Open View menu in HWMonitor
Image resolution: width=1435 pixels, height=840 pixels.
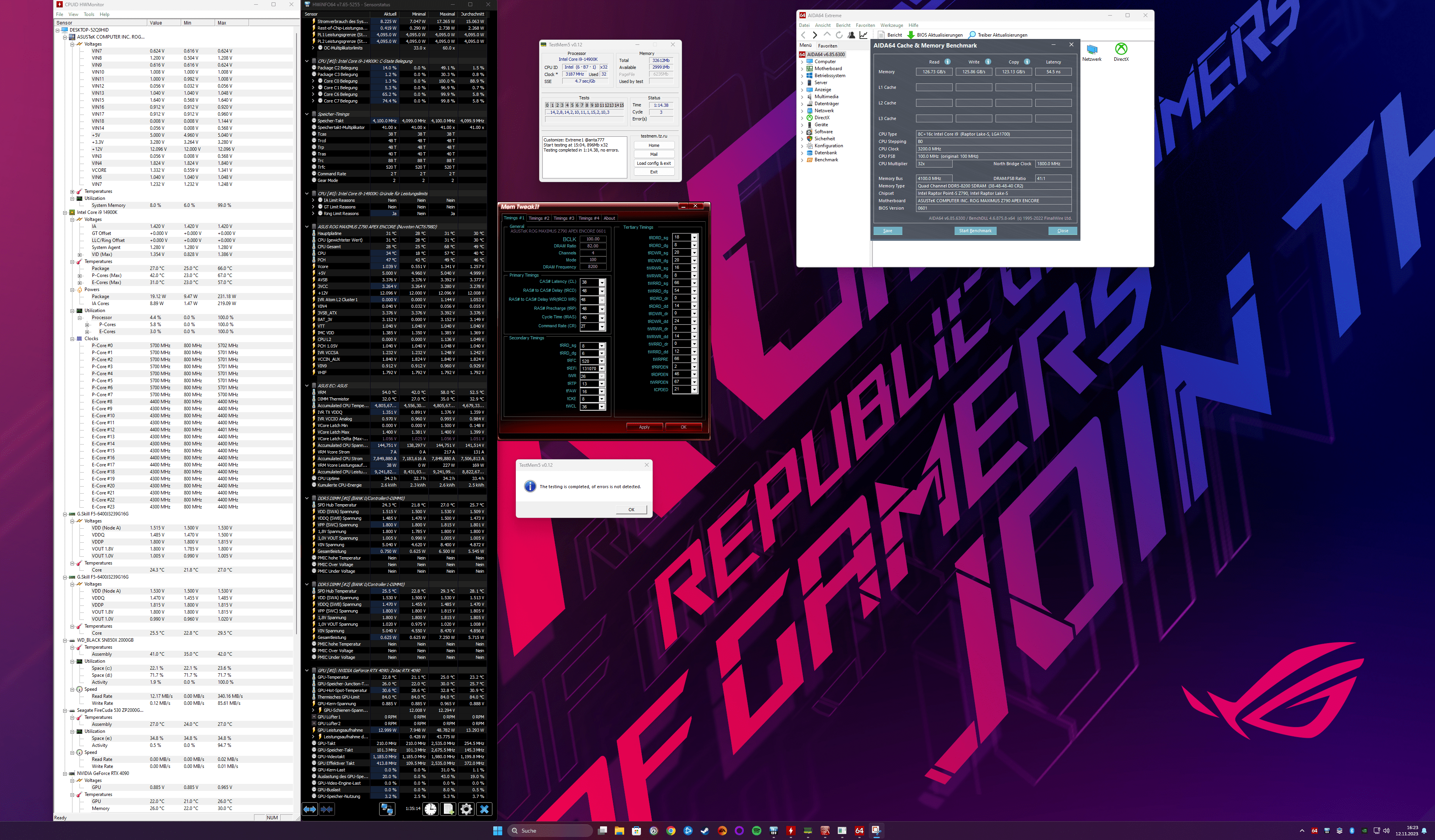pos(74,14)
